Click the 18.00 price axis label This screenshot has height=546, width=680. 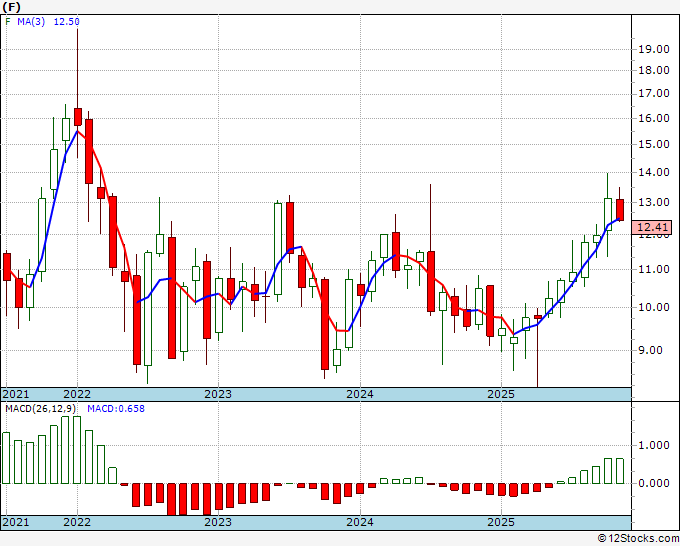click(654, 70)
